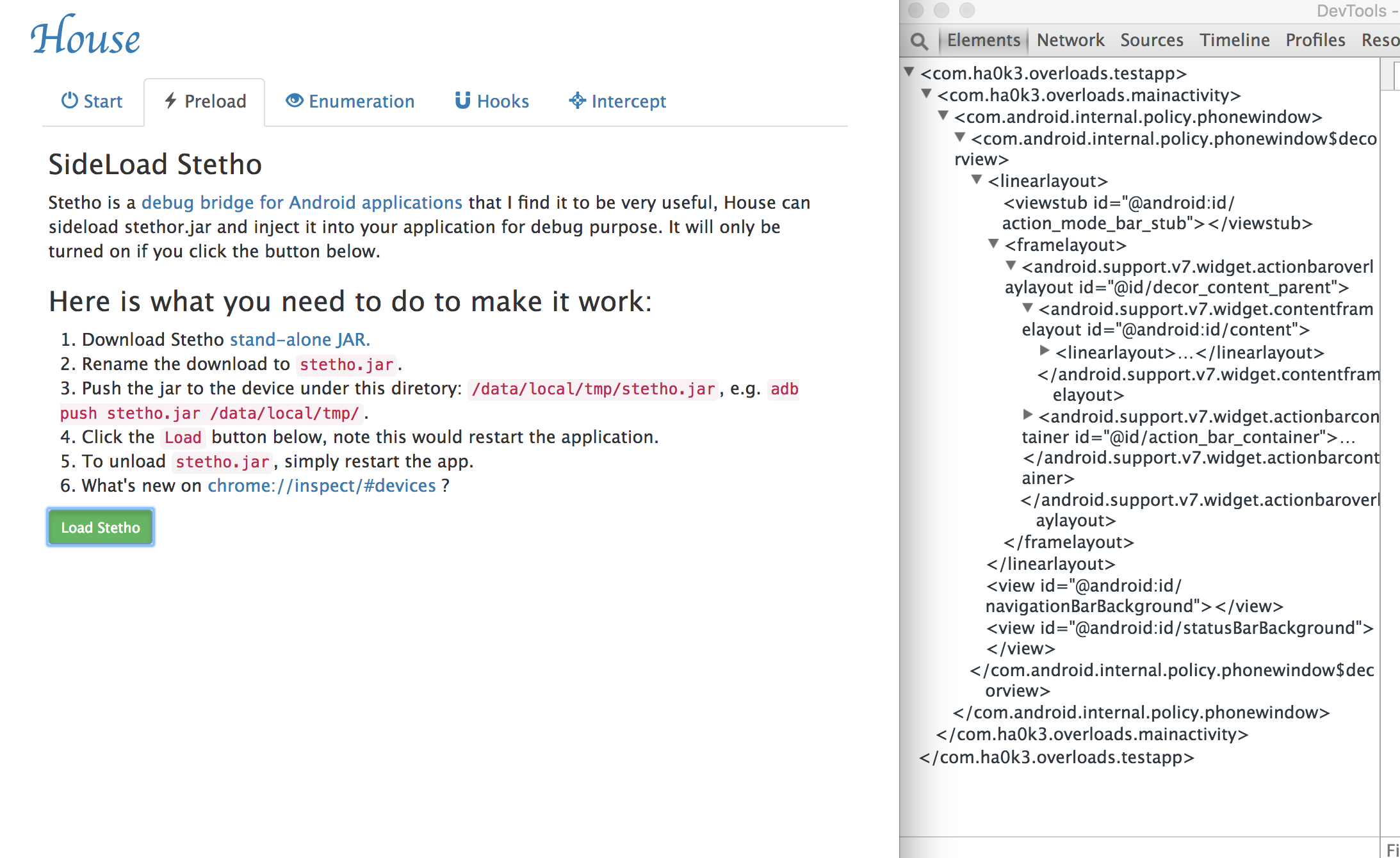Expand the collapsed linearlayout node

pos(1045,351)
